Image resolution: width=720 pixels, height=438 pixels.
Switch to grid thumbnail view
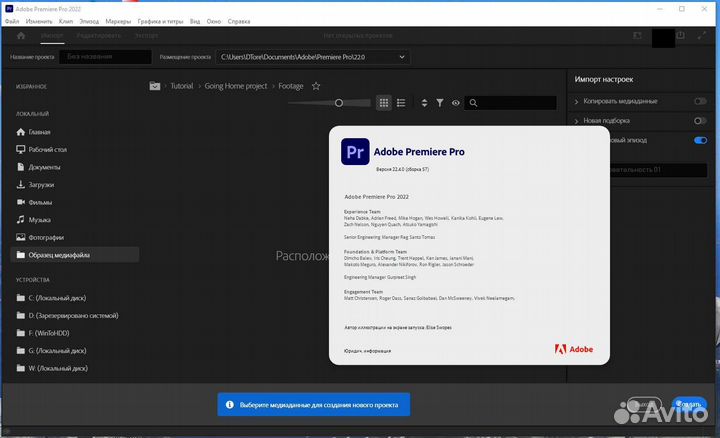(x=384, y=103)
